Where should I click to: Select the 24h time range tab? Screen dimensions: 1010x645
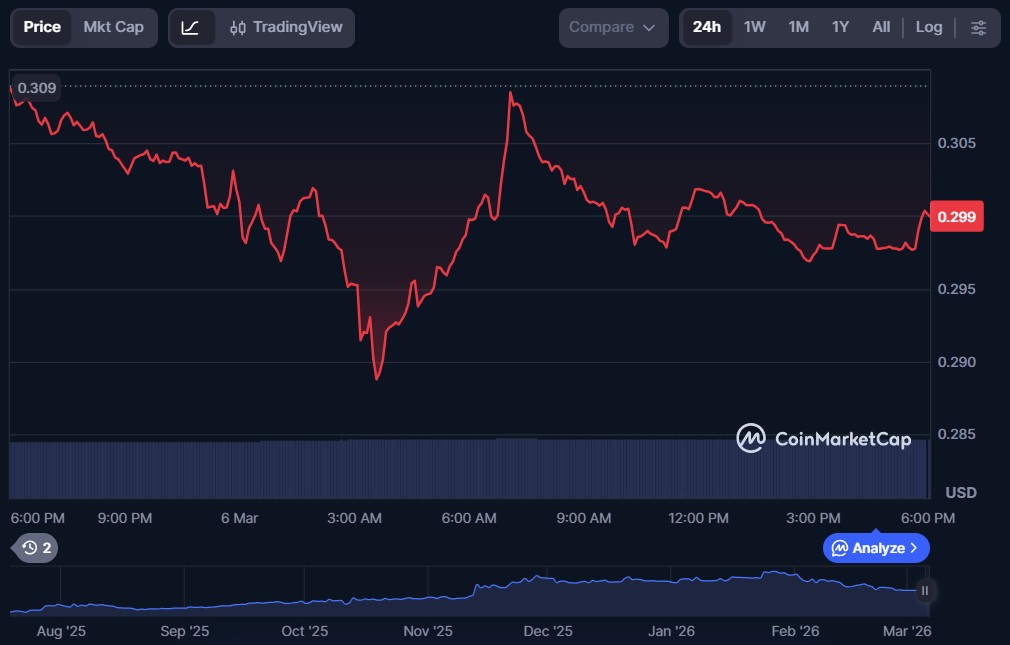pyautogui.click(x=706, y=27)
